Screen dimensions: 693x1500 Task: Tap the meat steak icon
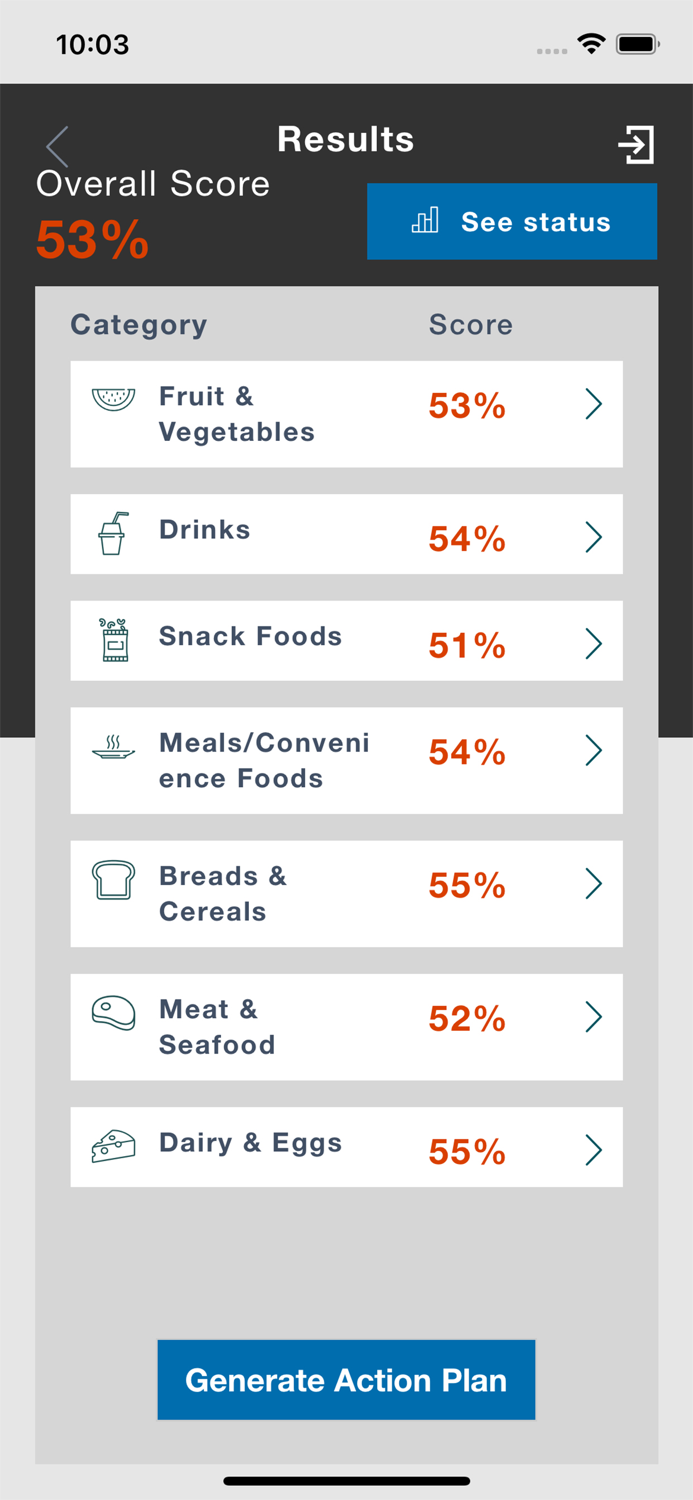click(113, 1013)
